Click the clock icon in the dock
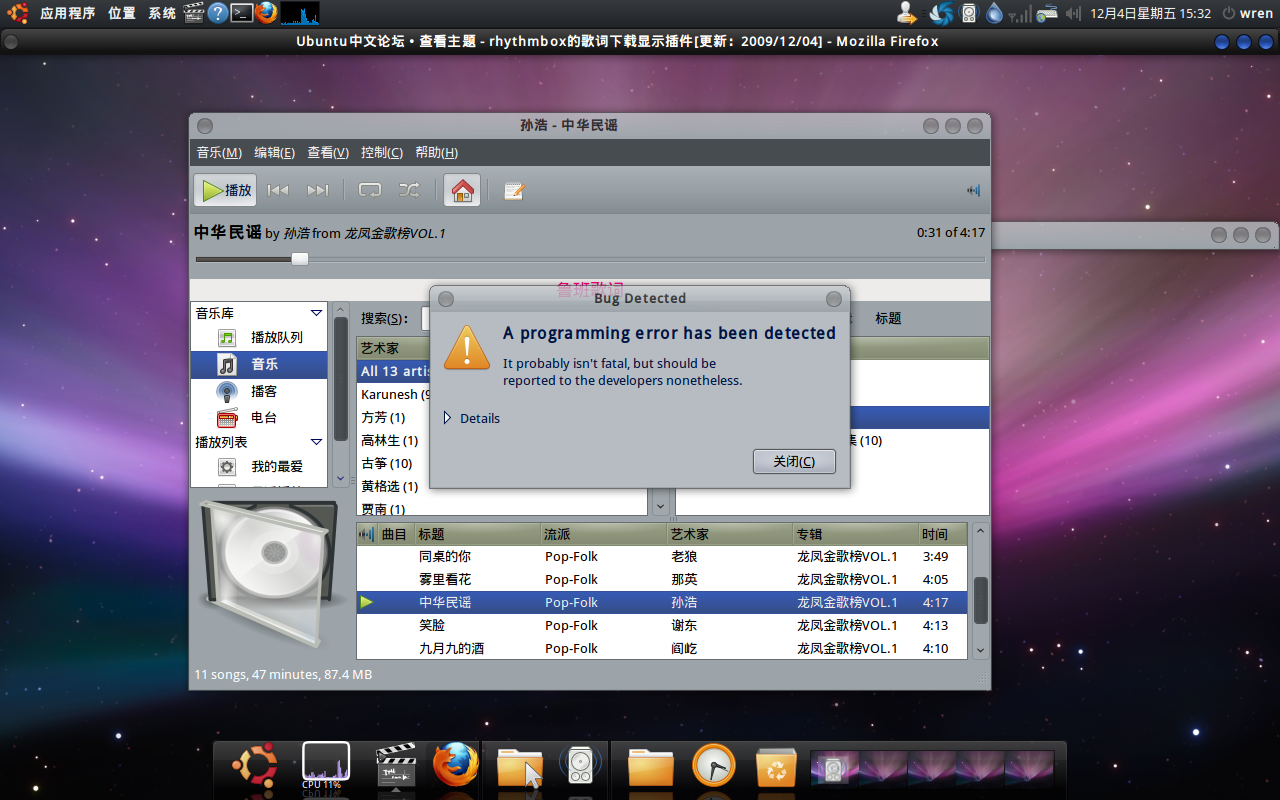The width and height of the screenshot is (1280, 800). pyautogui.click(x=714, y=767)
